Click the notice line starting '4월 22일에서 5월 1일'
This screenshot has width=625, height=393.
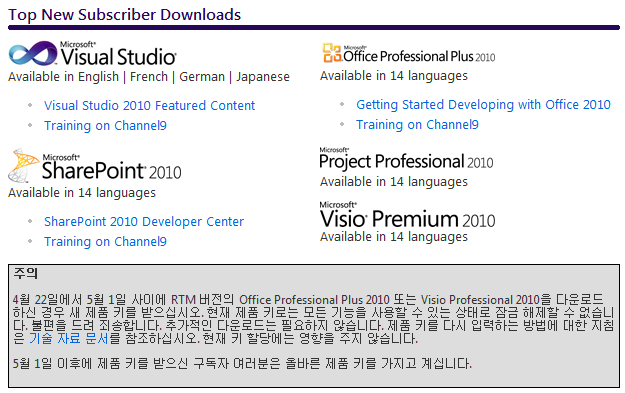(x=308, y=300)
